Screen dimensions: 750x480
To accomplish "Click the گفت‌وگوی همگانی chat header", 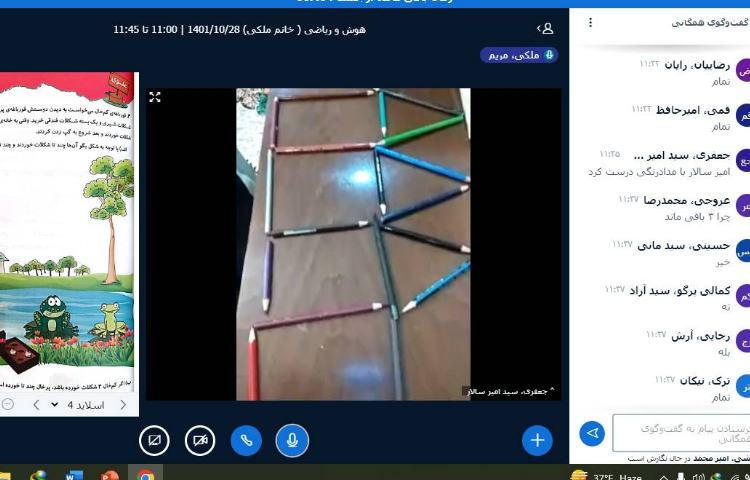I will (709, 22).
